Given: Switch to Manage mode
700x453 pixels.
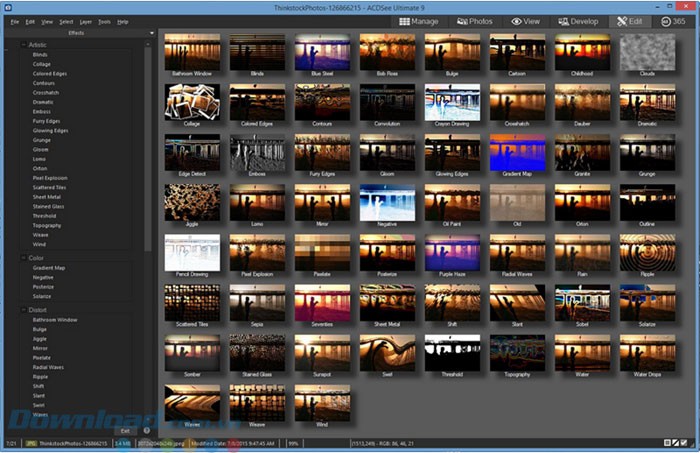Looking at the screenshot, I should [419, 20].
